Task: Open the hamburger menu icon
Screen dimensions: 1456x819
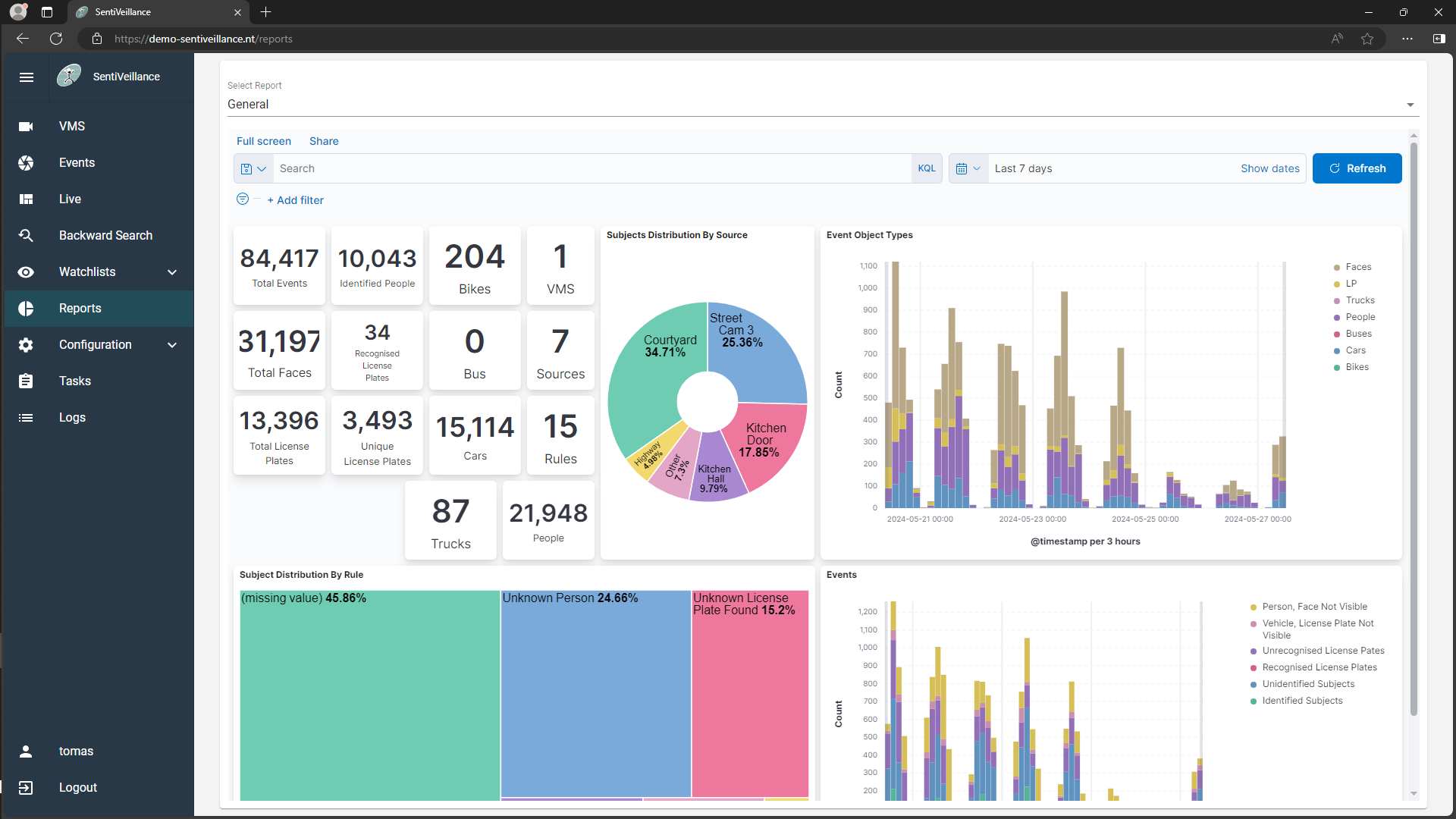Action: (x=27, y=77)
